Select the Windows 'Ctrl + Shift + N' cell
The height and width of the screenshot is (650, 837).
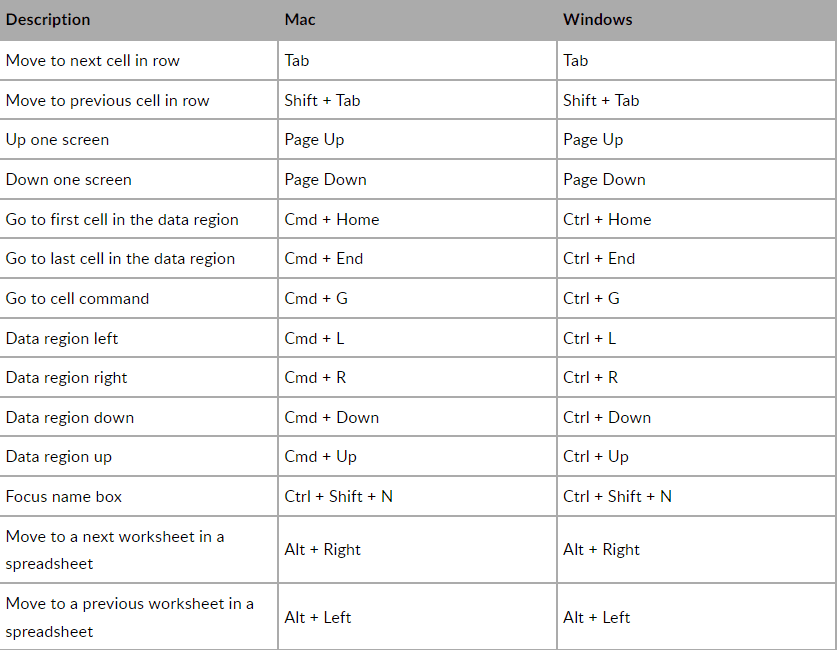pyautogui.click(x=617, y=496)
